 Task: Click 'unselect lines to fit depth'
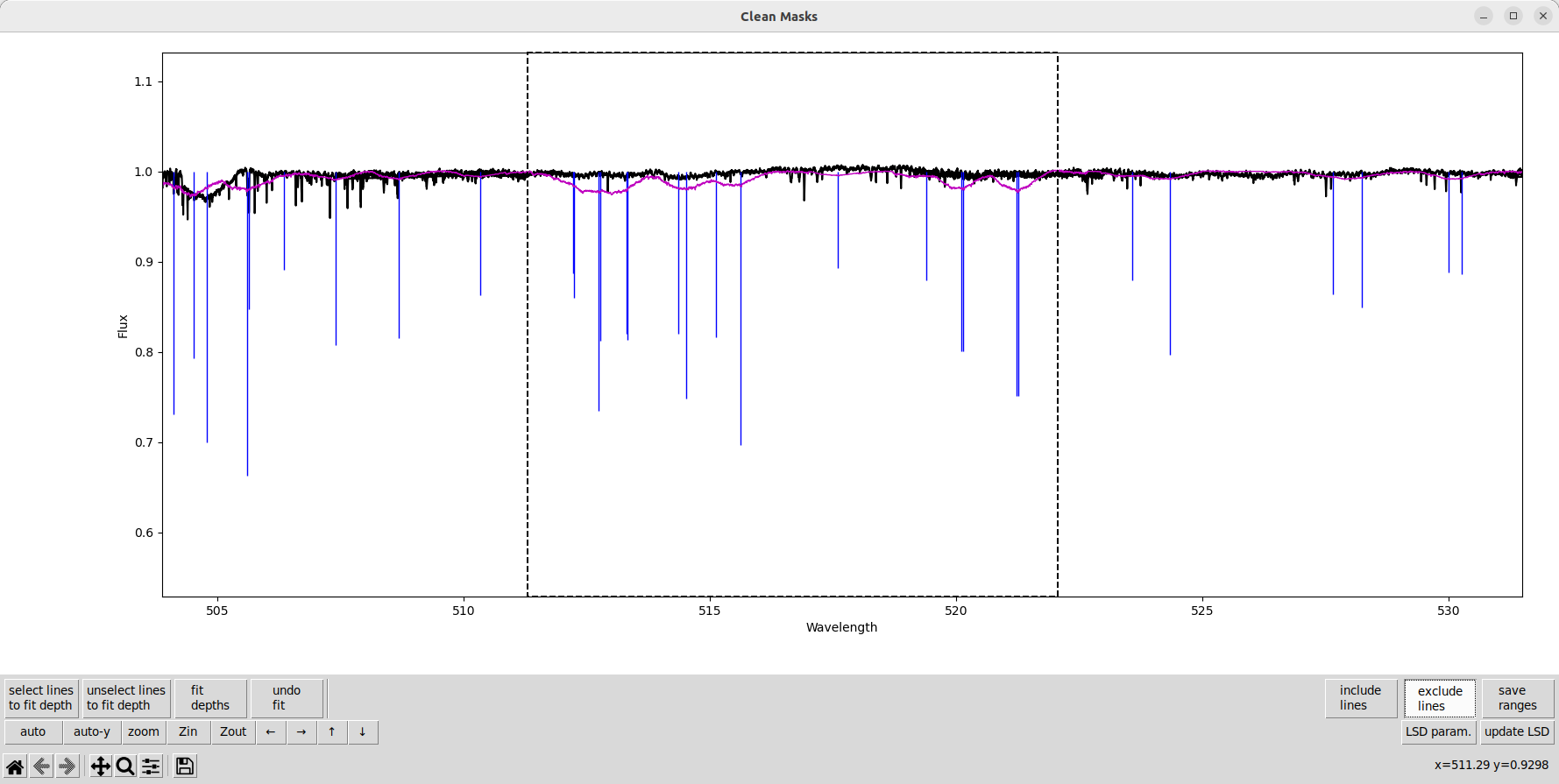[x=126, y=698]
